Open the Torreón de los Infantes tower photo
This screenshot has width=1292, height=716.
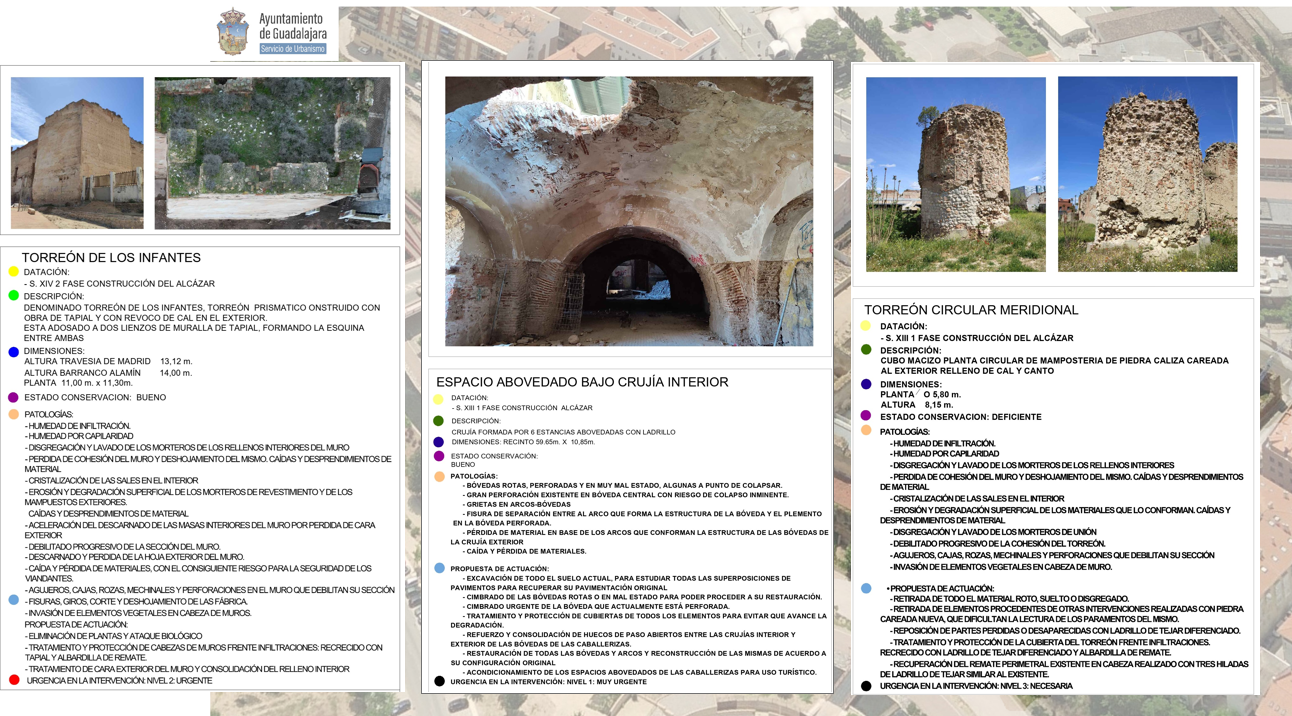coord(77,153)
